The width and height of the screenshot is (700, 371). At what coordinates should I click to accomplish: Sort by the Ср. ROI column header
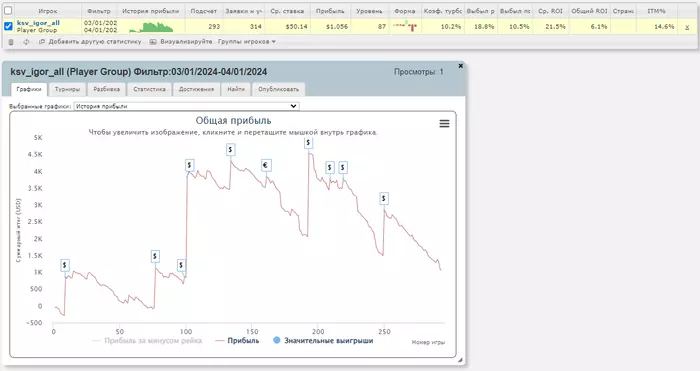(550, 11)
